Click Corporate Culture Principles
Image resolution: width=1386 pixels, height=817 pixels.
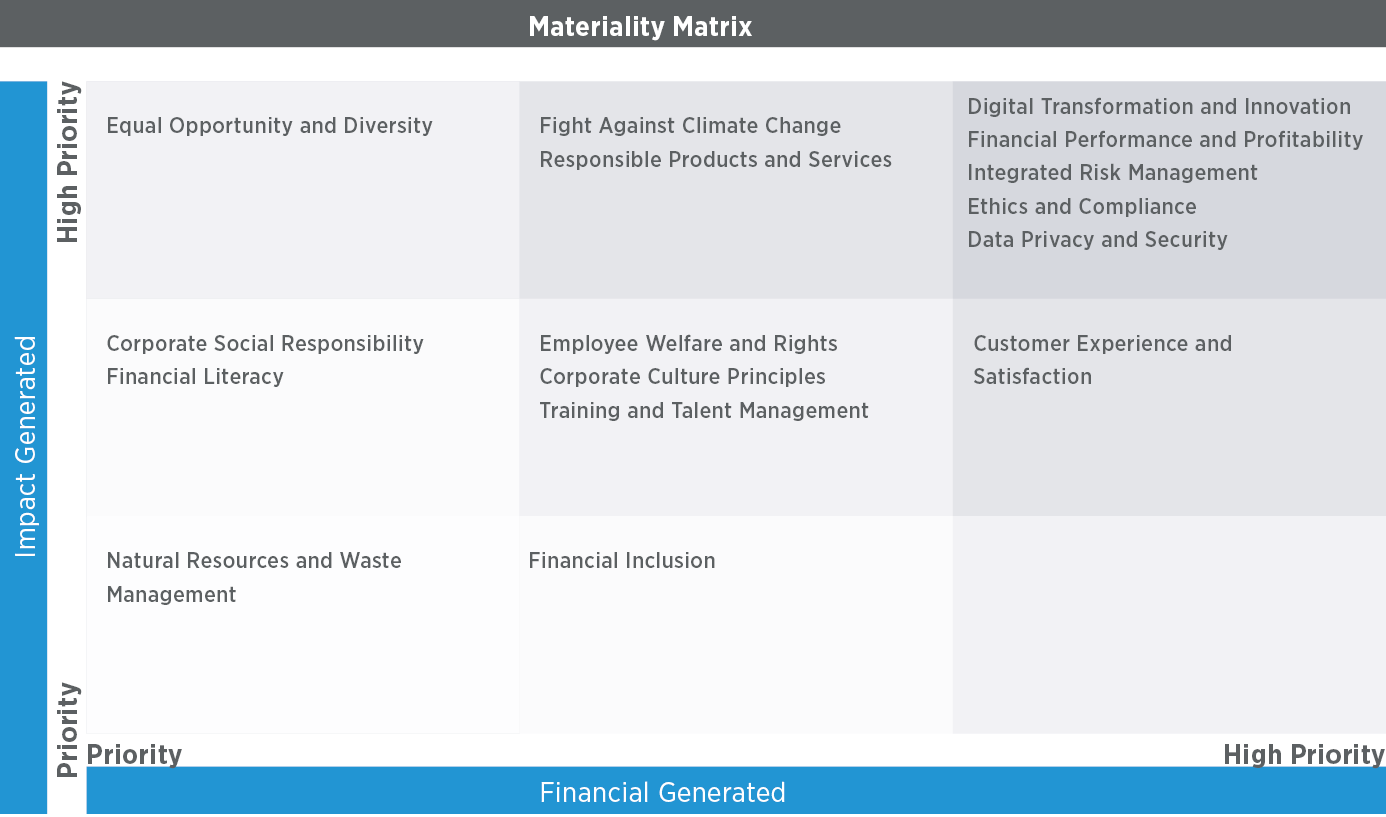click(682, 377)
